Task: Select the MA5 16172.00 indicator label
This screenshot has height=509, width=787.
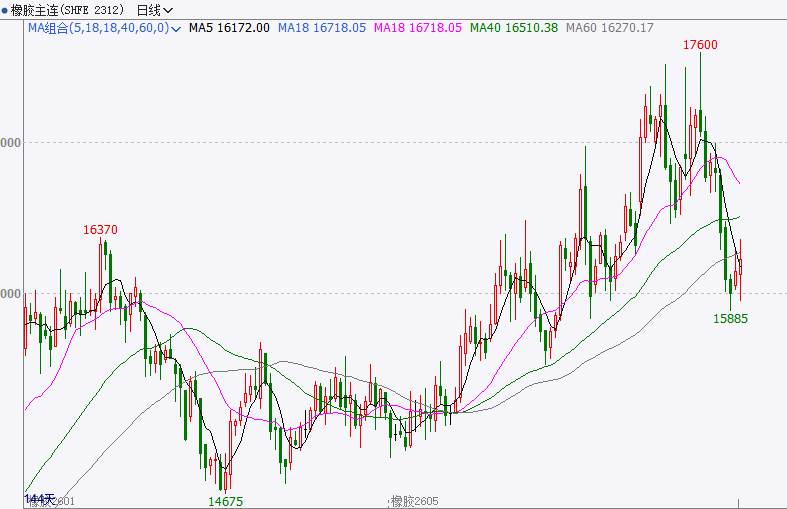Action: tap(229, 28)
